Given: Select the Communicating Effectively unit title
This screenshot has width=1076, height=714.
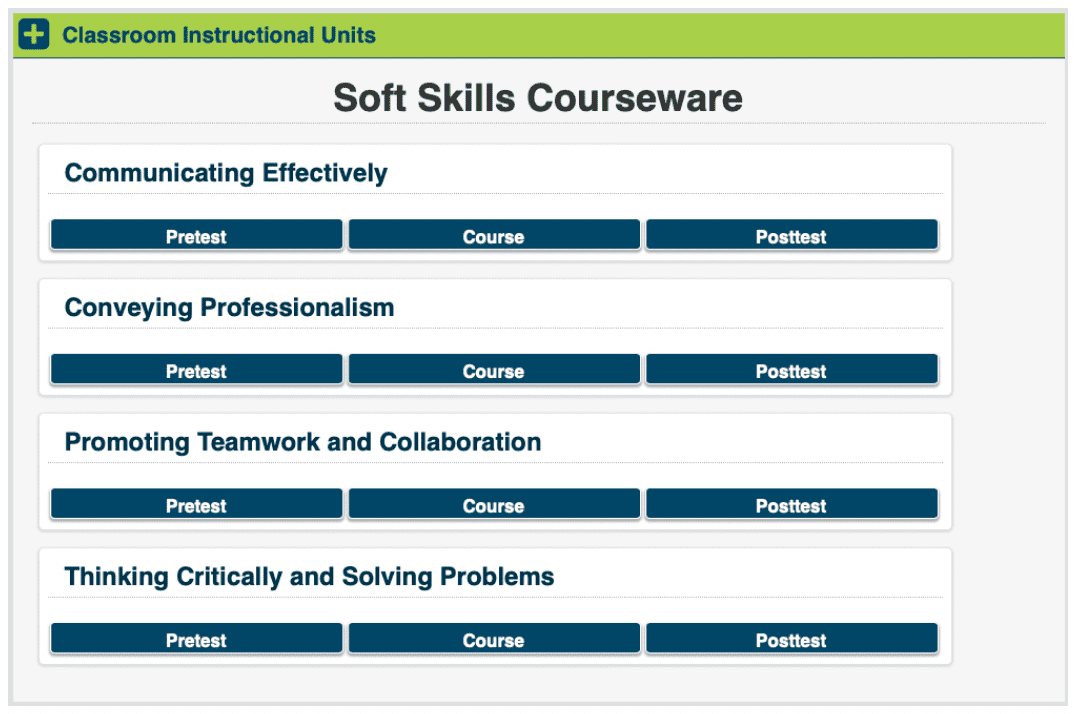Looking at the screenshot, I should pos(226,173).
